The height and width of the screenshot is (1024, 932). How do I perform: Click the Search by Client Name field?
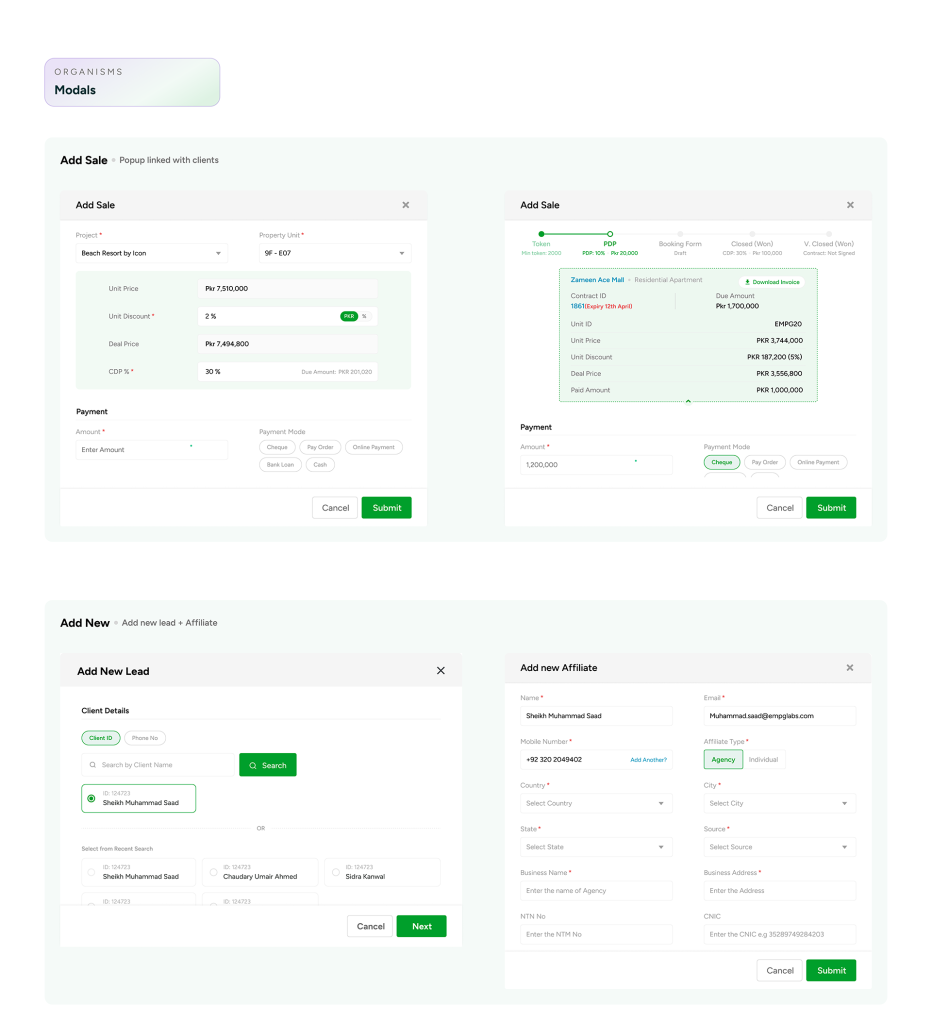158,765
